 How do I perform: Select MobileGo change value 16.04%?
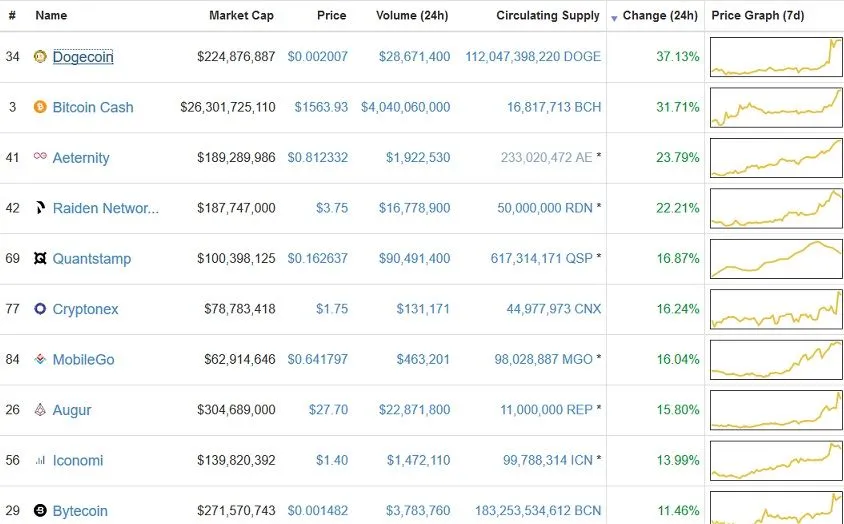pos(678,359)
